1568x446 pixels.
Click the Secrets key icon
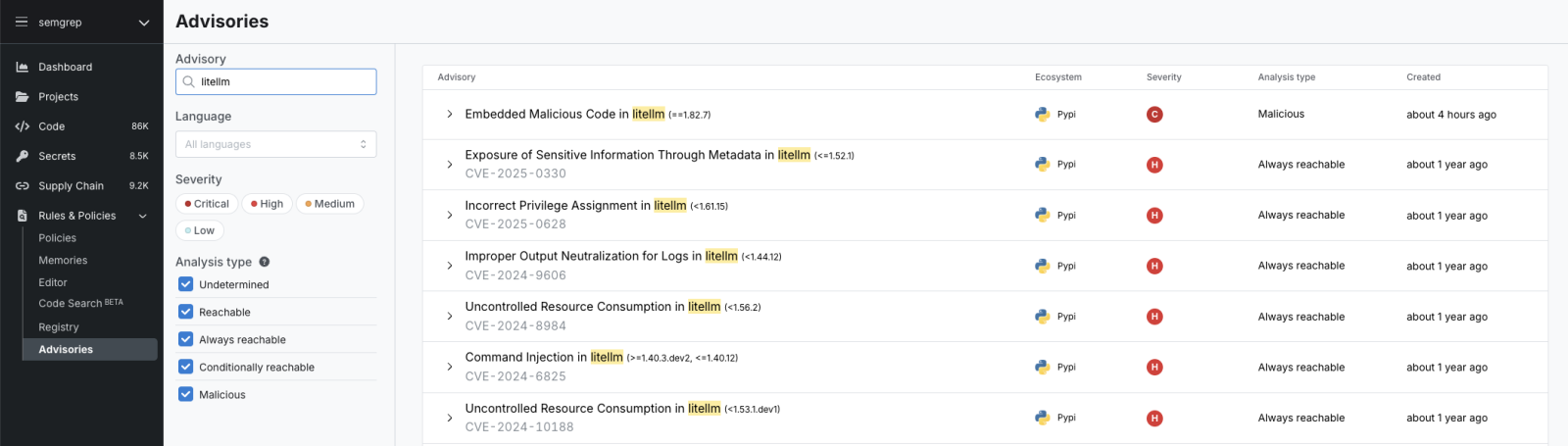pos(22,156)
